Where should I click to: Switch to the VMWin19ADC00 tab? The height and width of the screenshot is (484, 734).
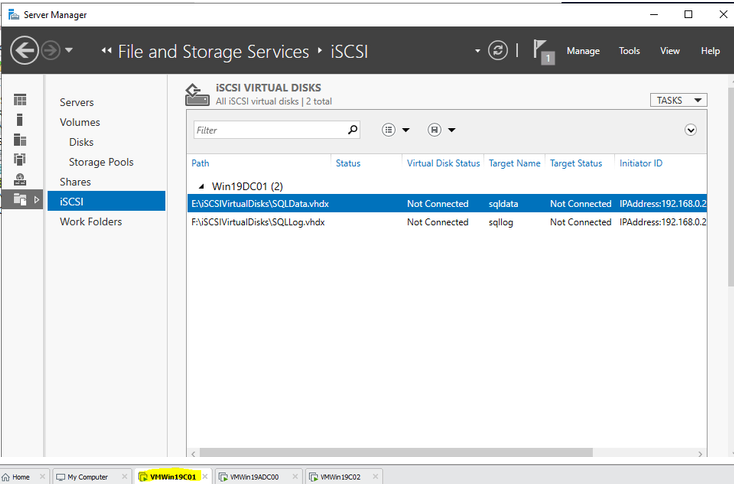[253, 477]
